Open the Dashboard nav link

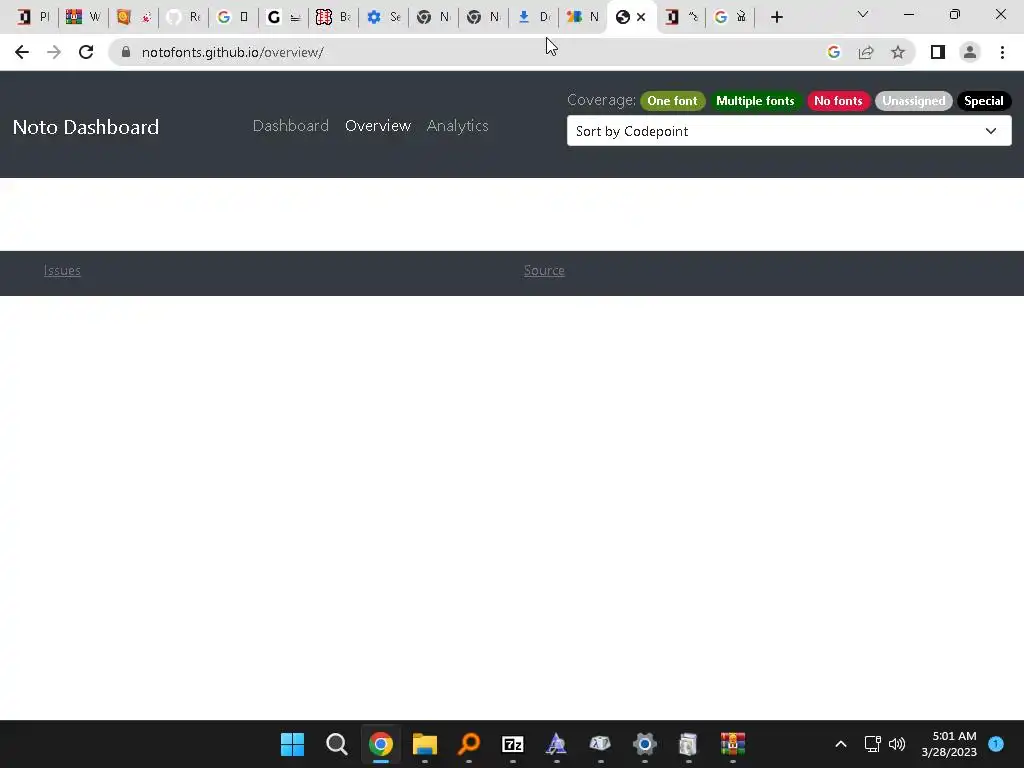coord(291,125)
